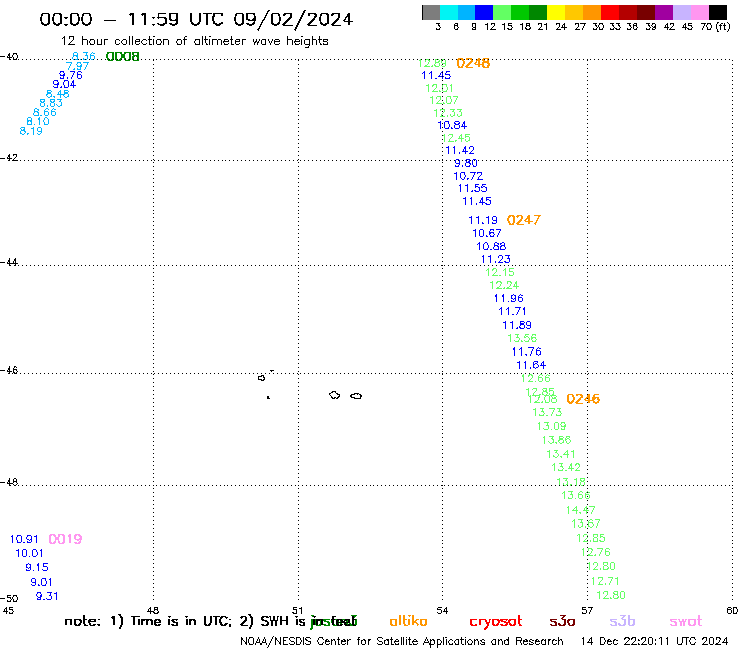Pick the wave height value 8.66
The width and height of the screenshot is (740, 650).
pyautogui.click(x=45, y=112)
